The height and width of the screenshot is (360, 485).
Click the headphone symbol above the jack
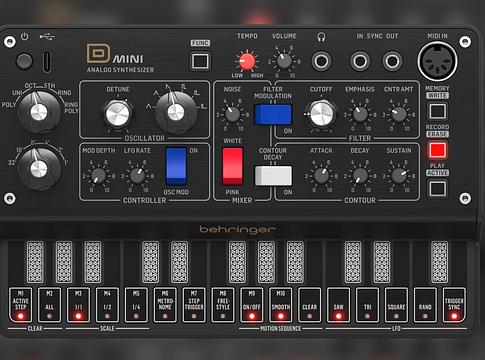[x=321, y=37]
